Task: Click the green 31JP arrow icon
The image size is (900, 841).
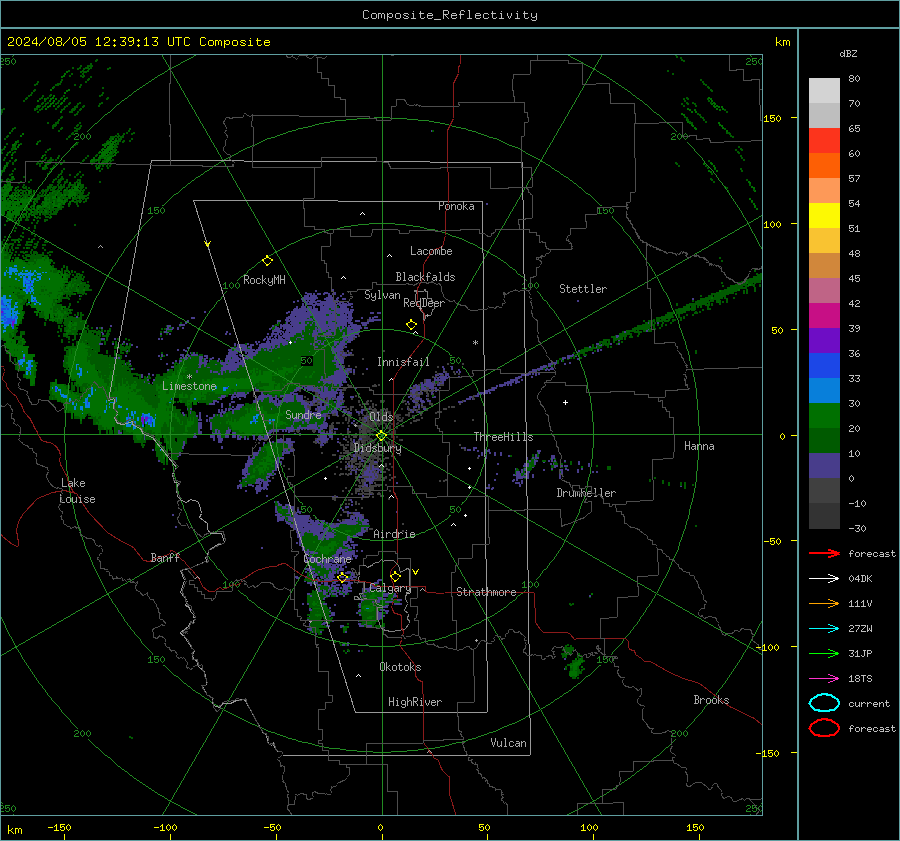Action: click(x=824, y=653)
